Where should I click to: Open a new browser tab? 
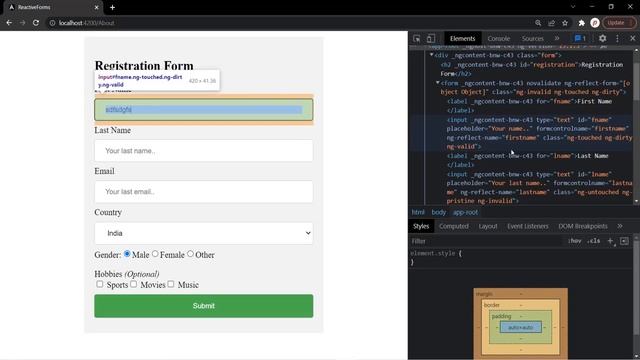pyautogui.click(x=112, y=7)
